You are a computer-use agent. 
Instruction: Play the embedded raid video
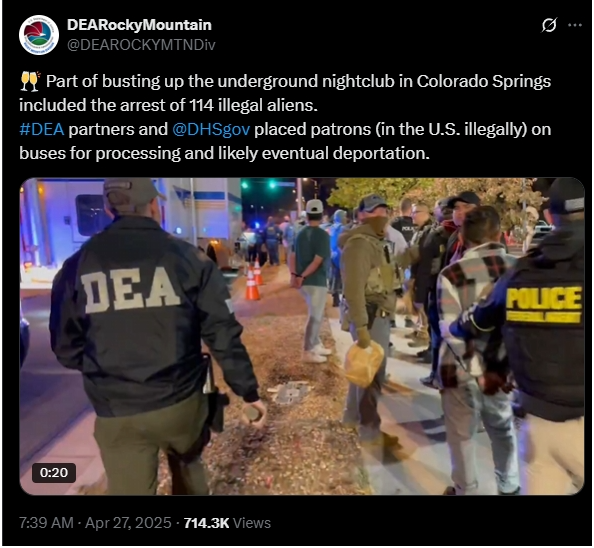click(302, 336)
